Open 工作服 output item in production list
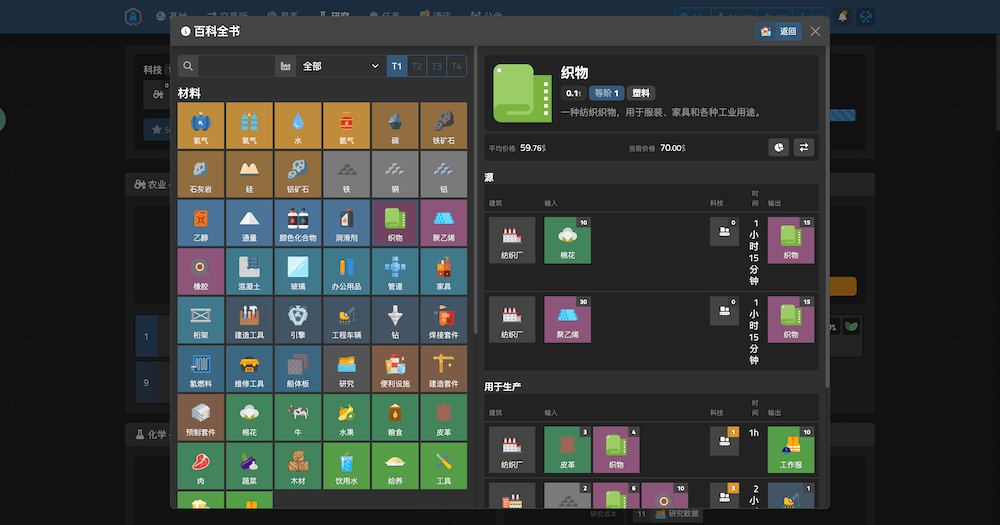This screenshot has width=1000, height=525. click(x=792, y=449)
